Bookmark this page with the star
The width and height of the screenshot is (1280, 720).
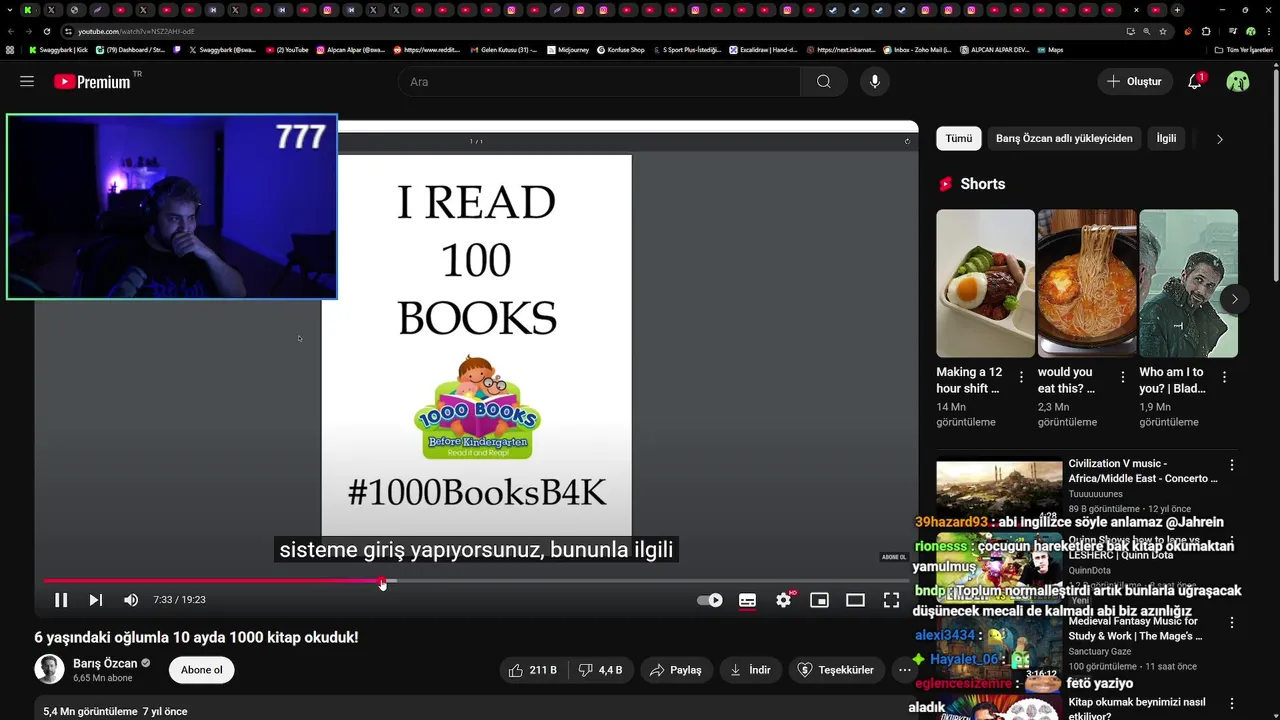pyautogui.click(x=1163, y=31)
